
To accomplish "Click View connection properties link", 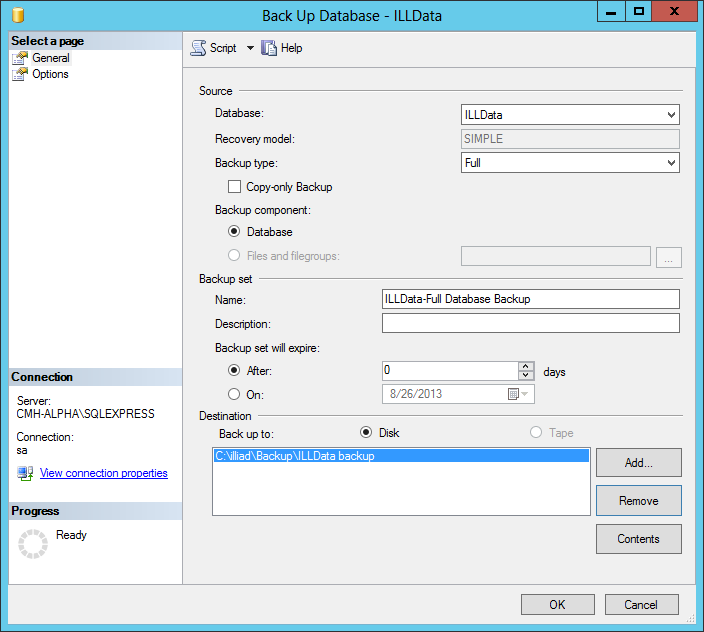I will click(103, 473).
